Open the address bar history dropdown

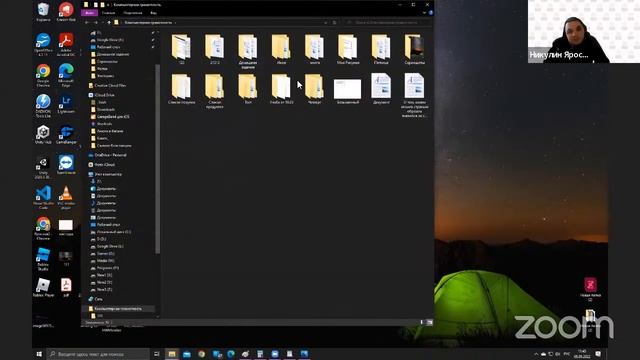pos(326,22)
